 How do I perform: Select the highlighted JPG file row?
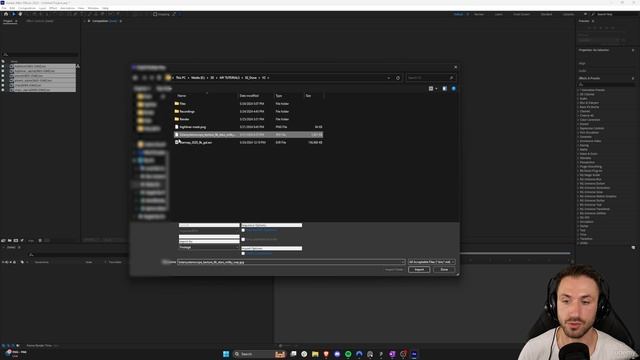tap(249, 135)
